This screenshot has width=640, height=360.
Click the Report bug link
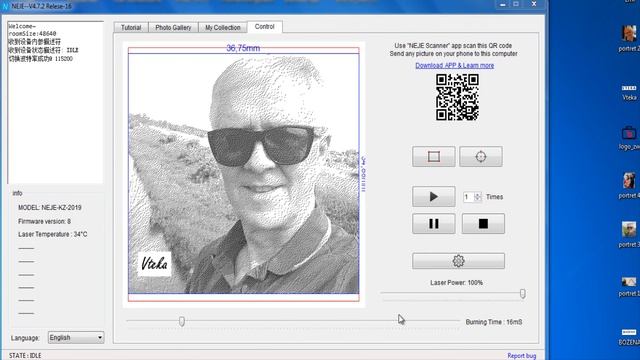point(522,356)
